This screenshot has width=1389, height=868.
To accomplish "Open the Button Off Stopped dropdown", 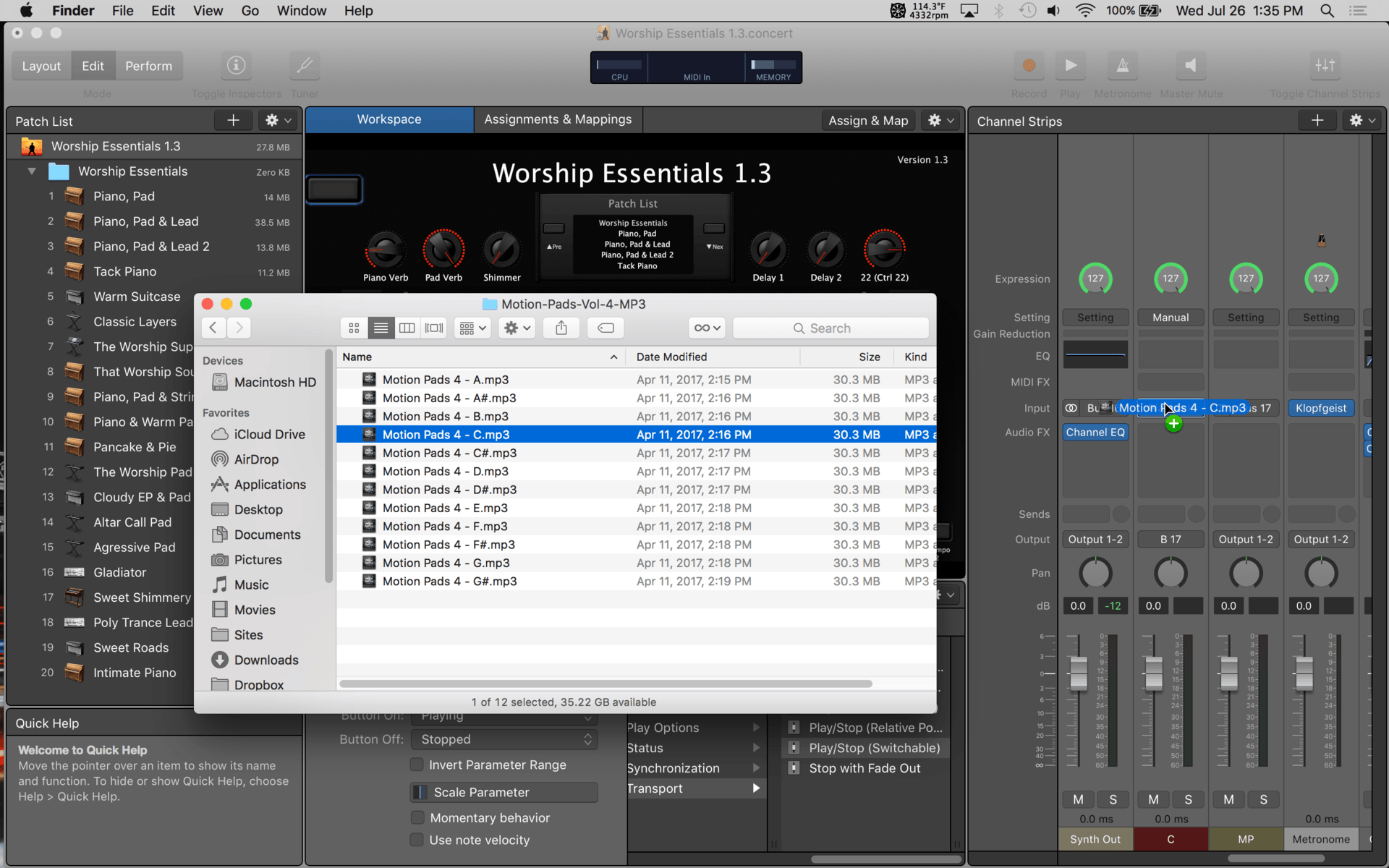I will [504, 739].
